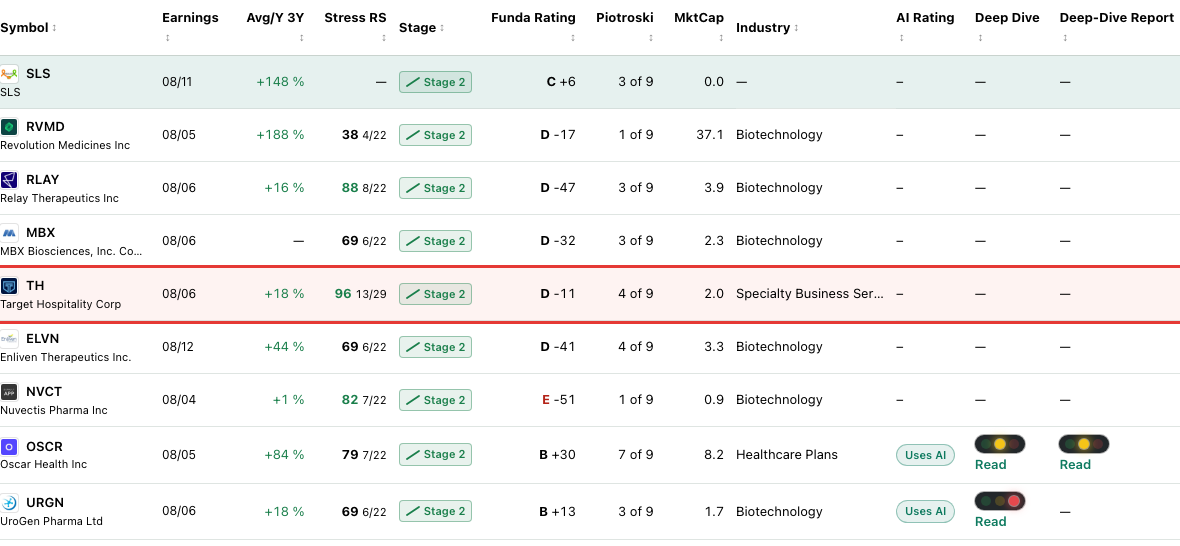The image size is (1180, 546).
Task: Click OSCR Deep-Dive Report traffic light icon
Action: click(1084, 444)
